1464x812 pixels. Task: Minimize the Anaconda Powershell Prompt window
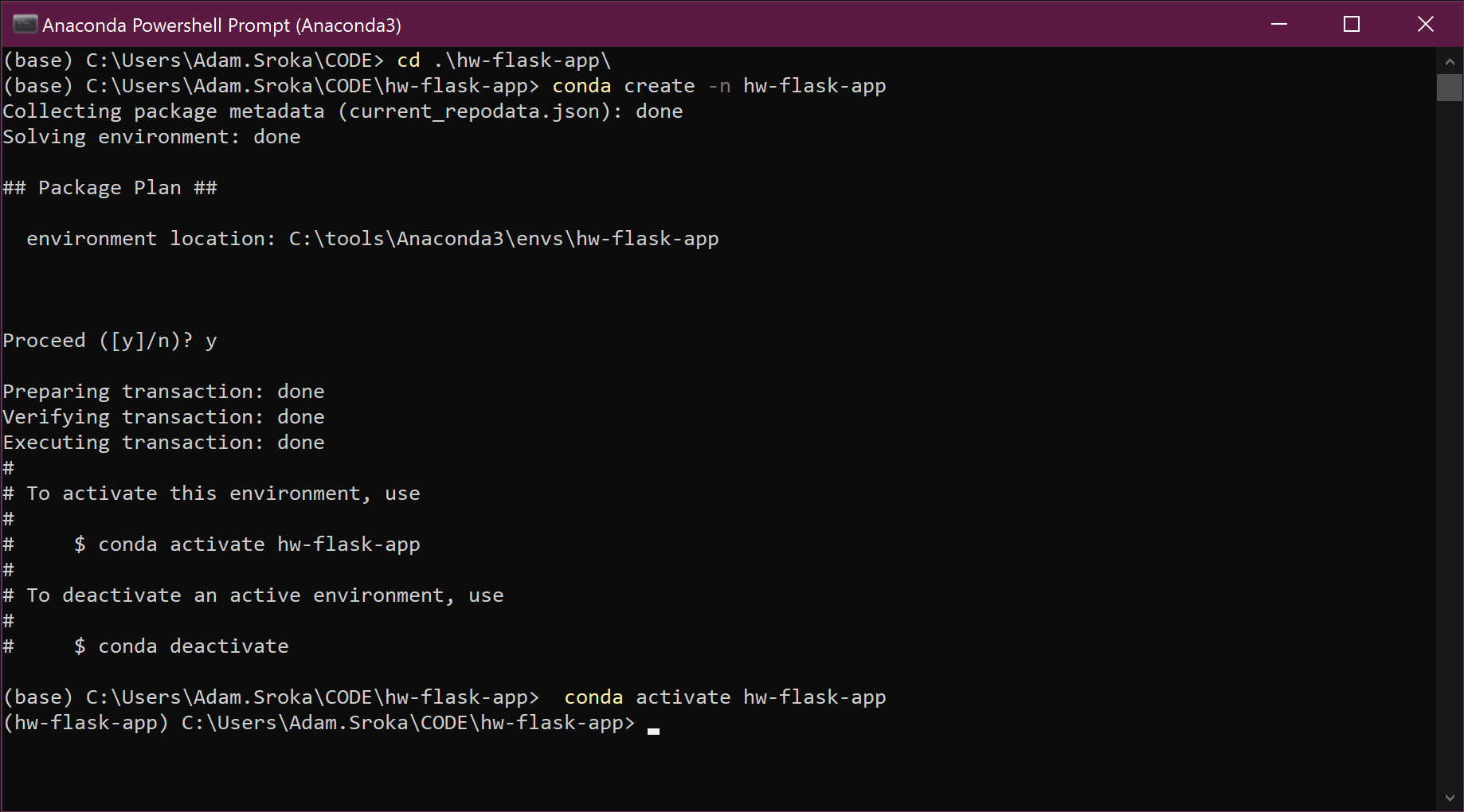point(1279,24)
